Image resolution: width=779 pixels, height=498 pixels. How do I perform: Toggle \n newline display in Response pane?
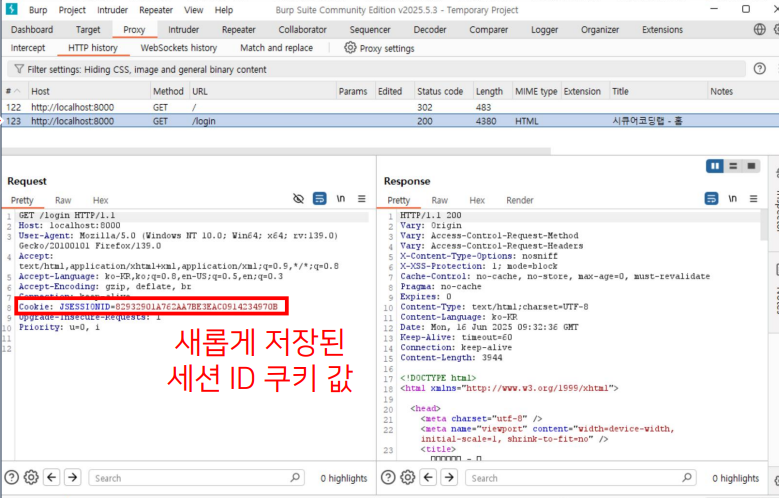tap(733, 199)
